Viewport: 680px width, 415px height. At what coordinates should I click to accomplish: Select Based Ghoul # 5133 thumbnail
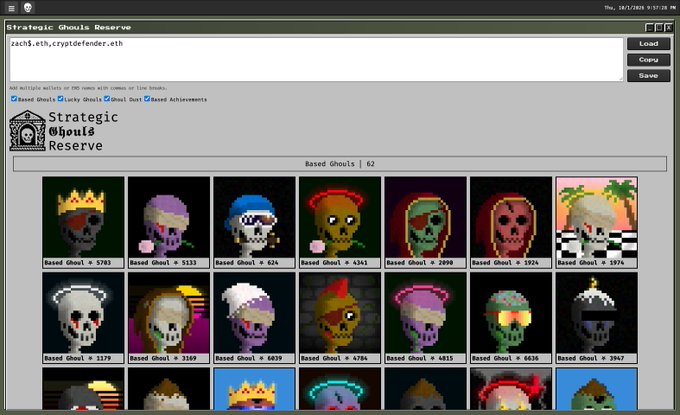click(169, 217)
